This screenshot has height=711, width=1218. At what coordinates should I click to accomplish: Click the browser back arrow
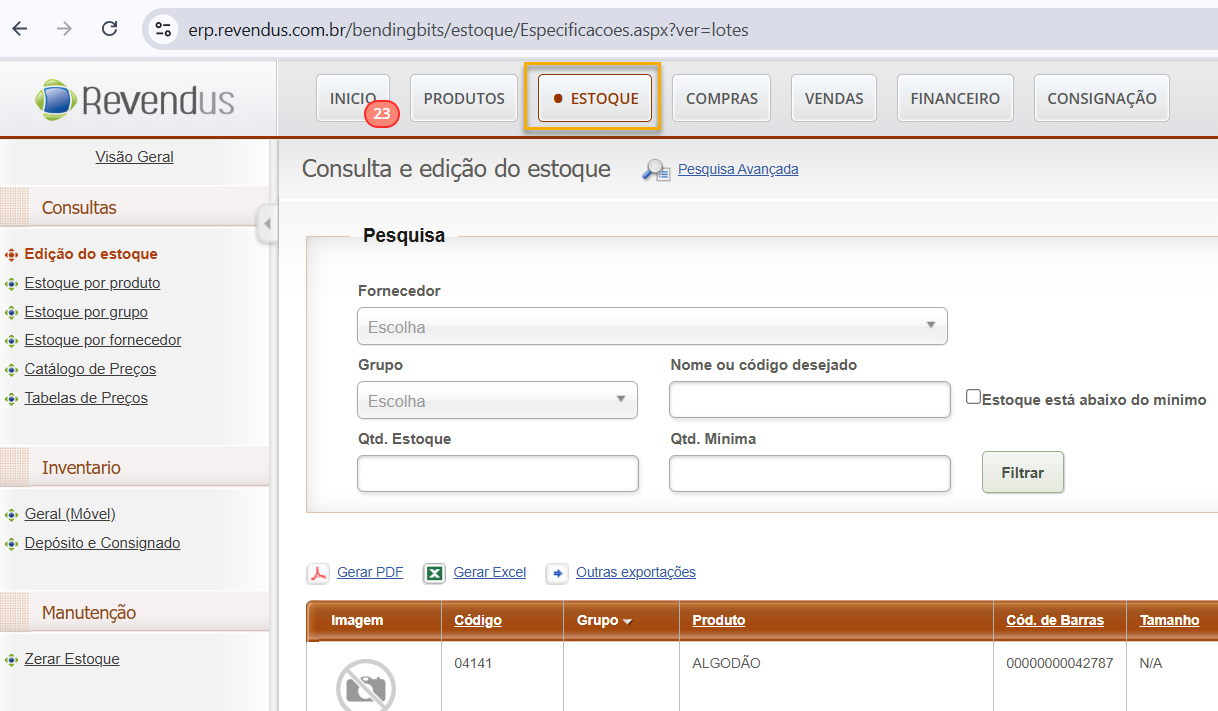(20, 29)
